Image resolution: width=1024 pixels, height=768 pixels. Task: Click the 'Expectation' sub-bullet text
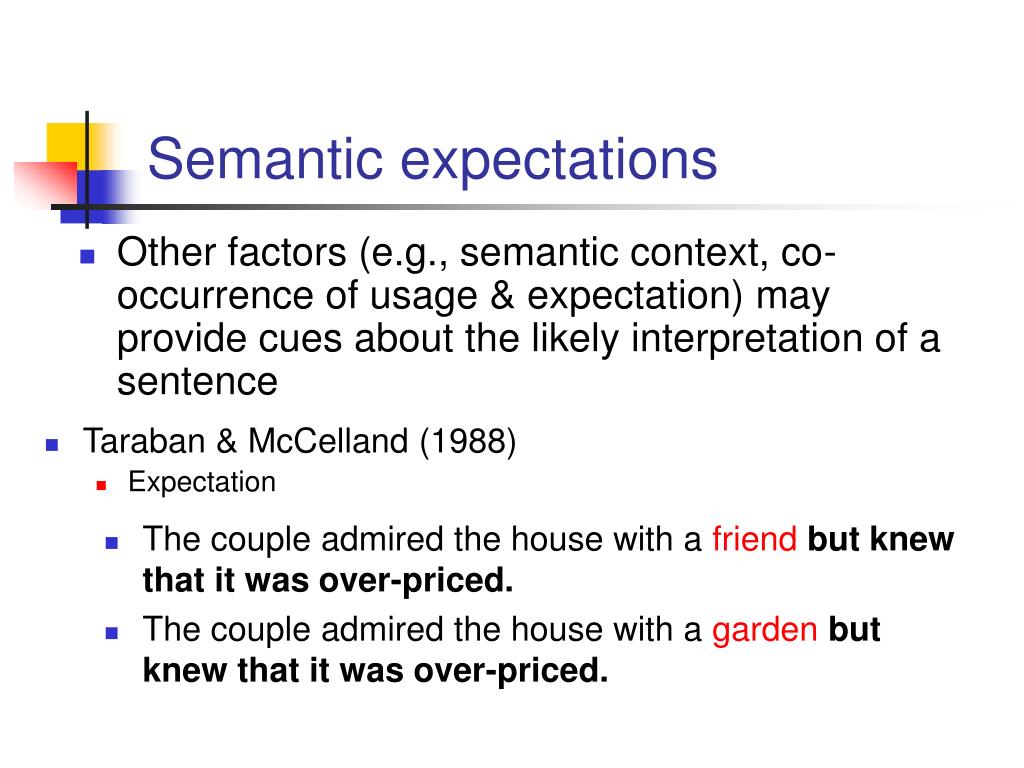(202, 483)
